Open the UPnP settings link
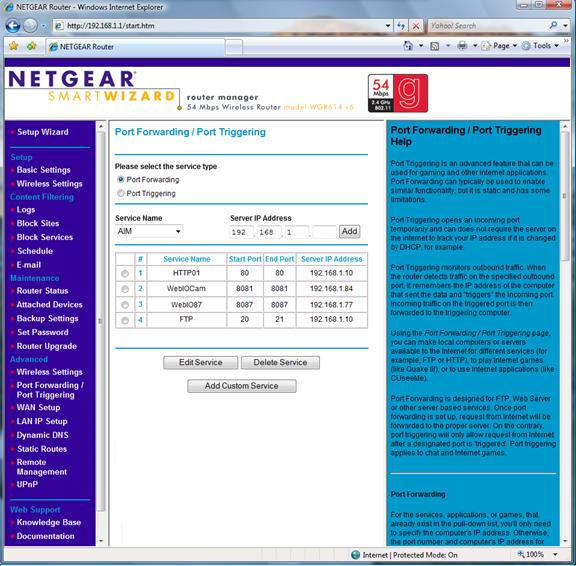Viewport: 576px width, 566px height. [27, 484]
